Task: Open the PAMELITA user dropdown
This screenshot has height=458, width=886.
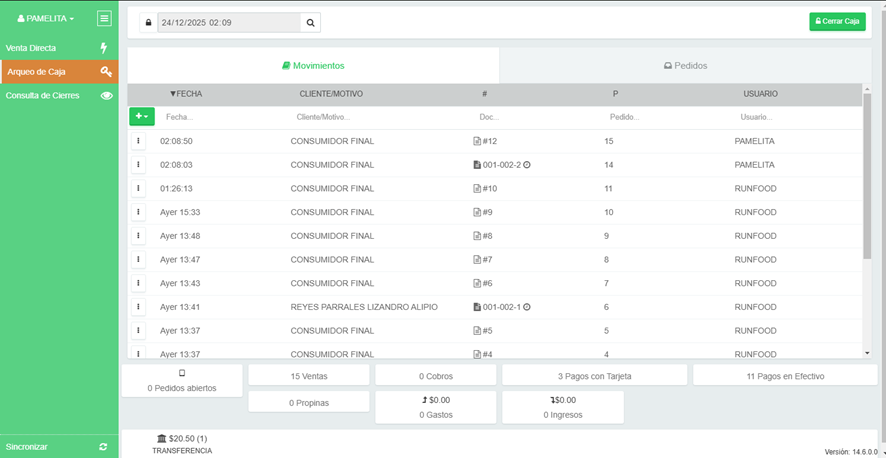Action: click(46, 19)
